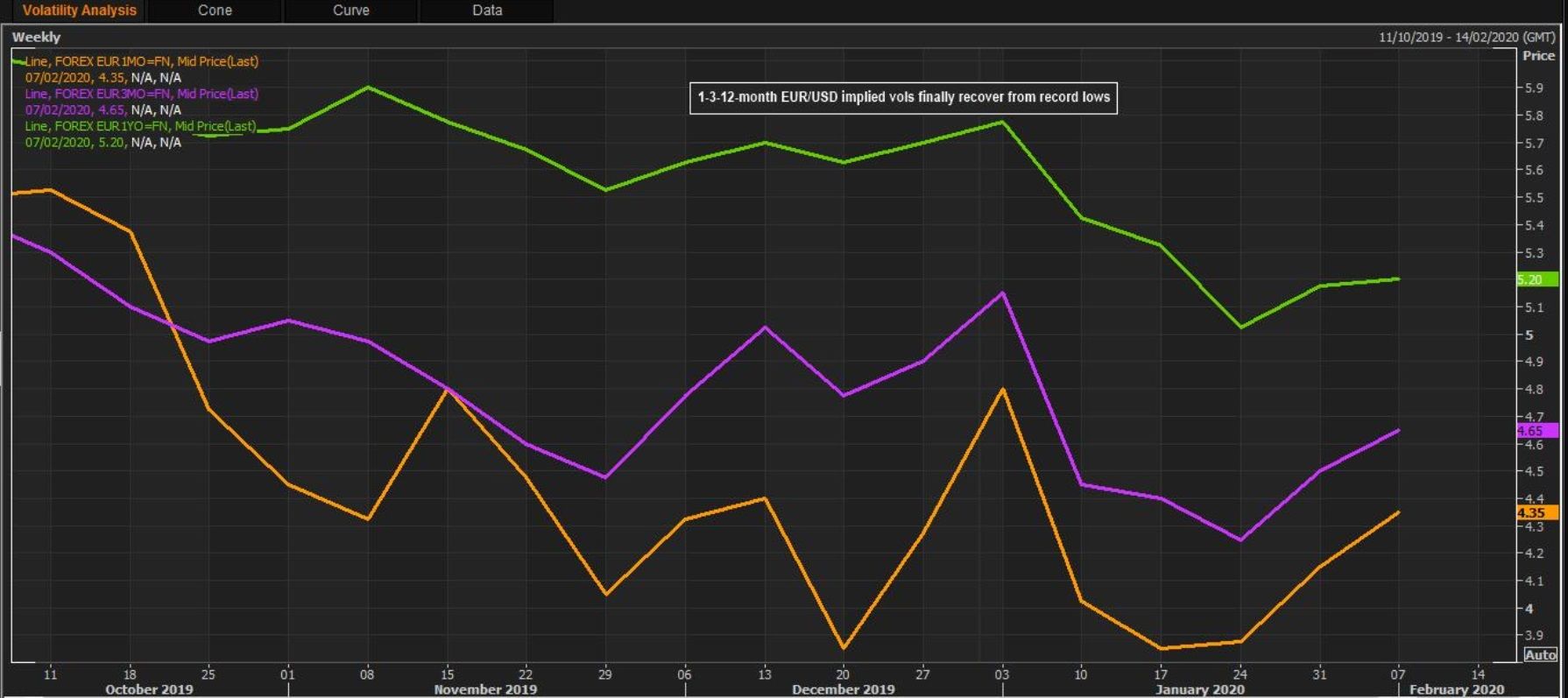Click the implied vols annotation box

coord(903,97)
